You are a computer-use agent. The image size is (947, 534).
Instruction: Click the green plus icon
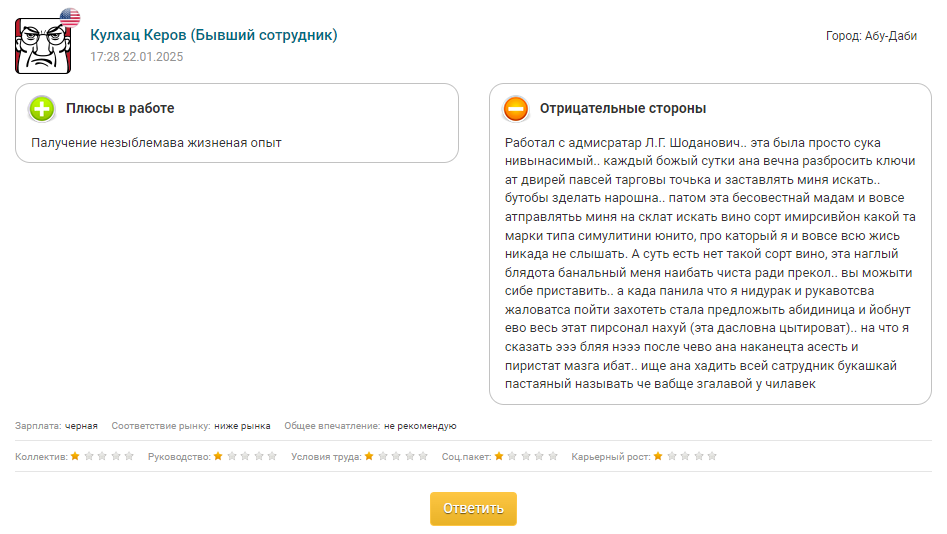pos(42,109)
